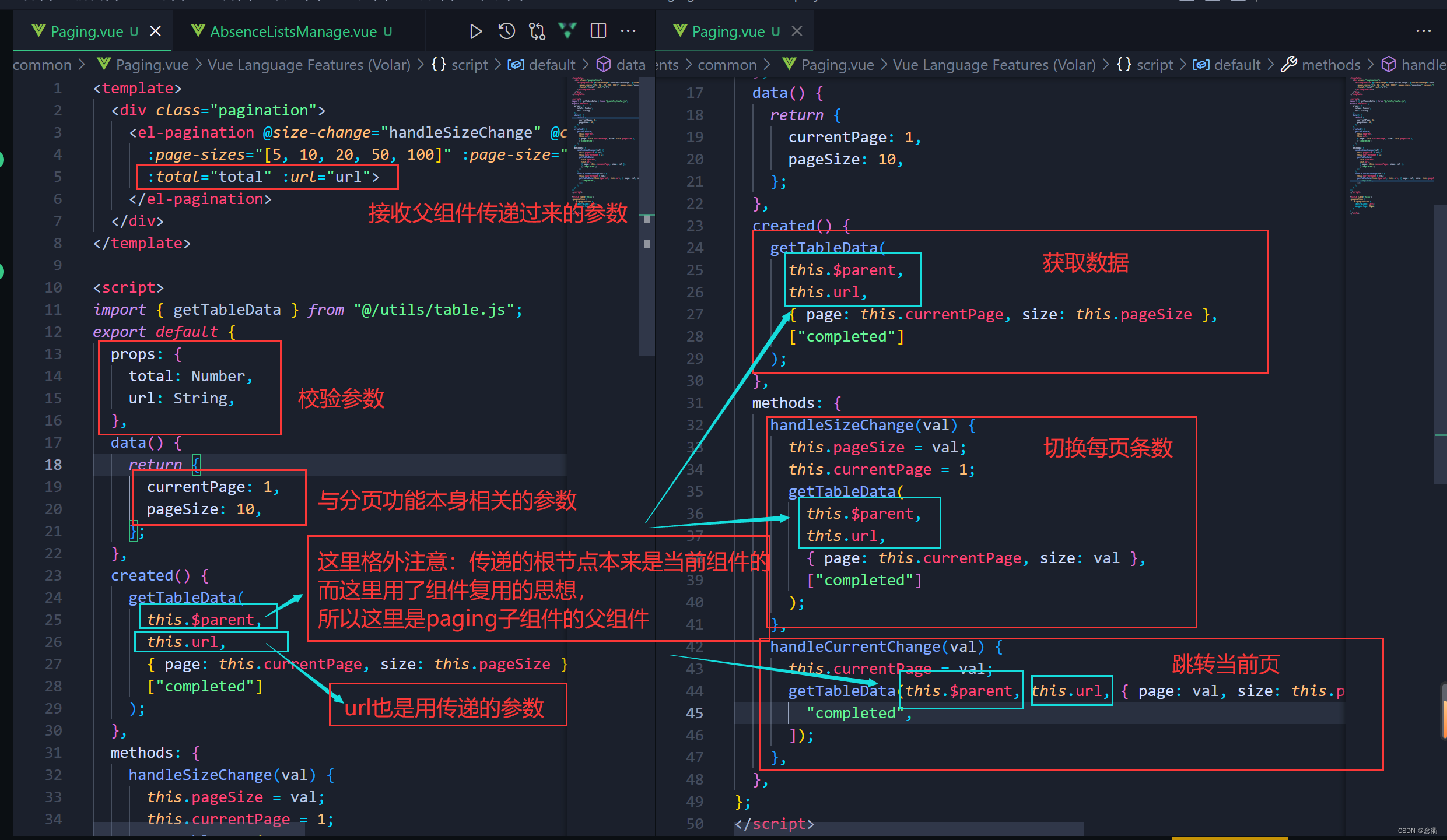This screenshot has width=1447, height=840.
Task: Close the right pane Paging.vue tab
Action: (797, 31)
